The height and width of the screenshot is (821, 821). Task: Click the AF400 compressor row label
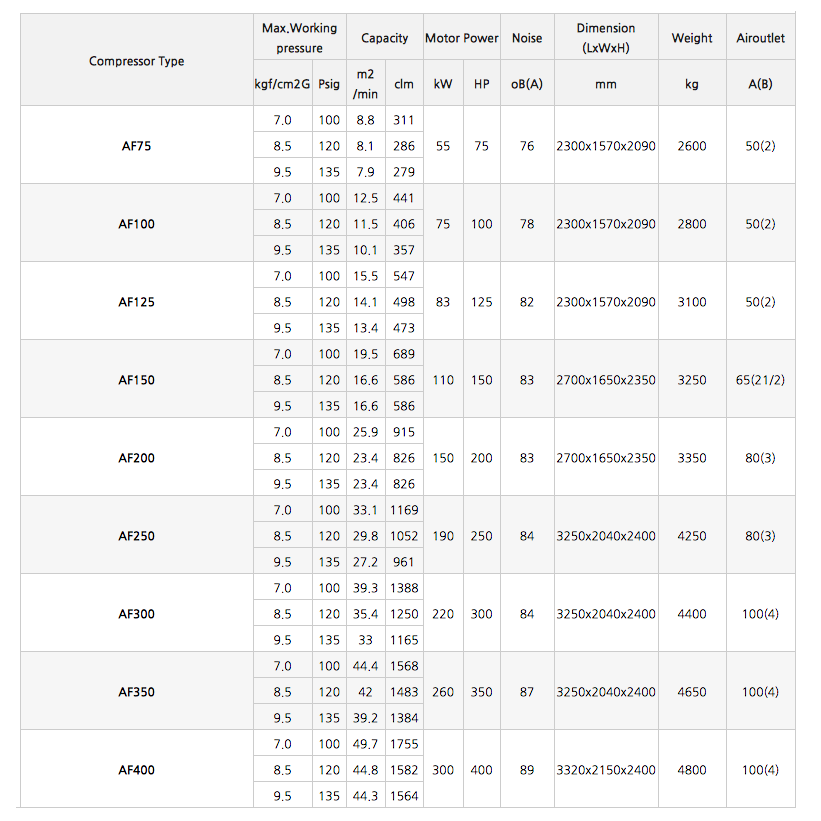[x=136, y=770]
